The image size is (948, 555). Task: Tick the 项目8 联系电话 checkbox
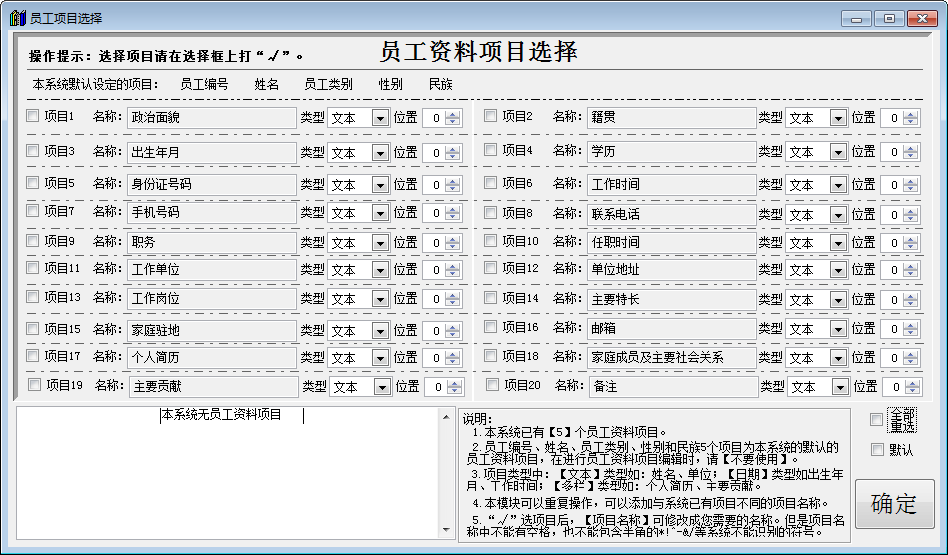491,213
